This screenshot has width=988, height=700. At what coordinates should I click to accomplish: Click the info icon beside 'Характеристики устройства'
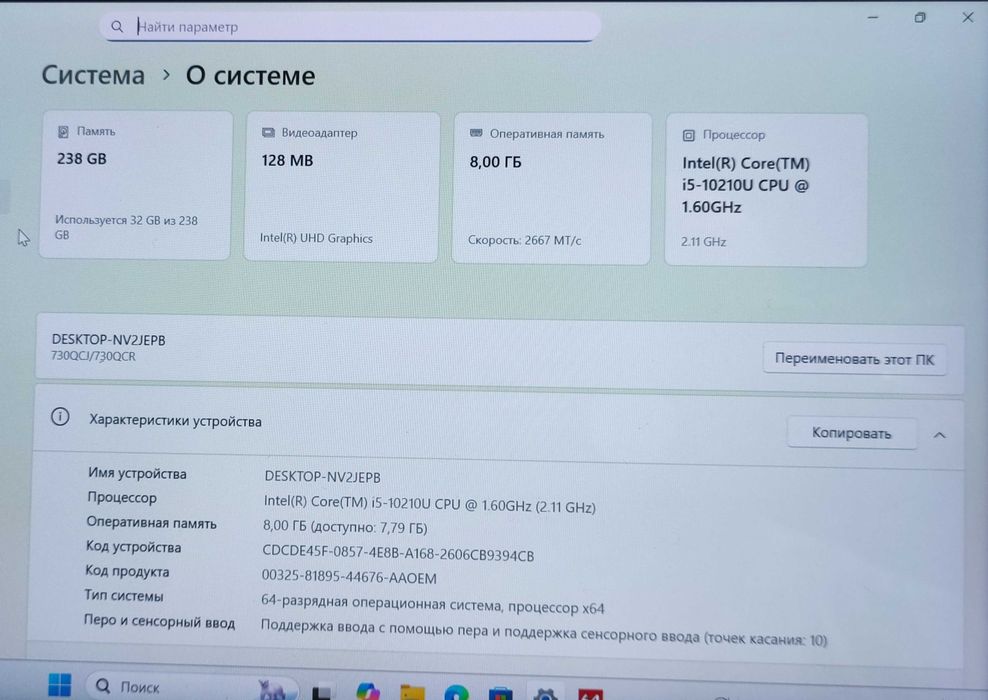pyautogui.click(x=60, y=416)
